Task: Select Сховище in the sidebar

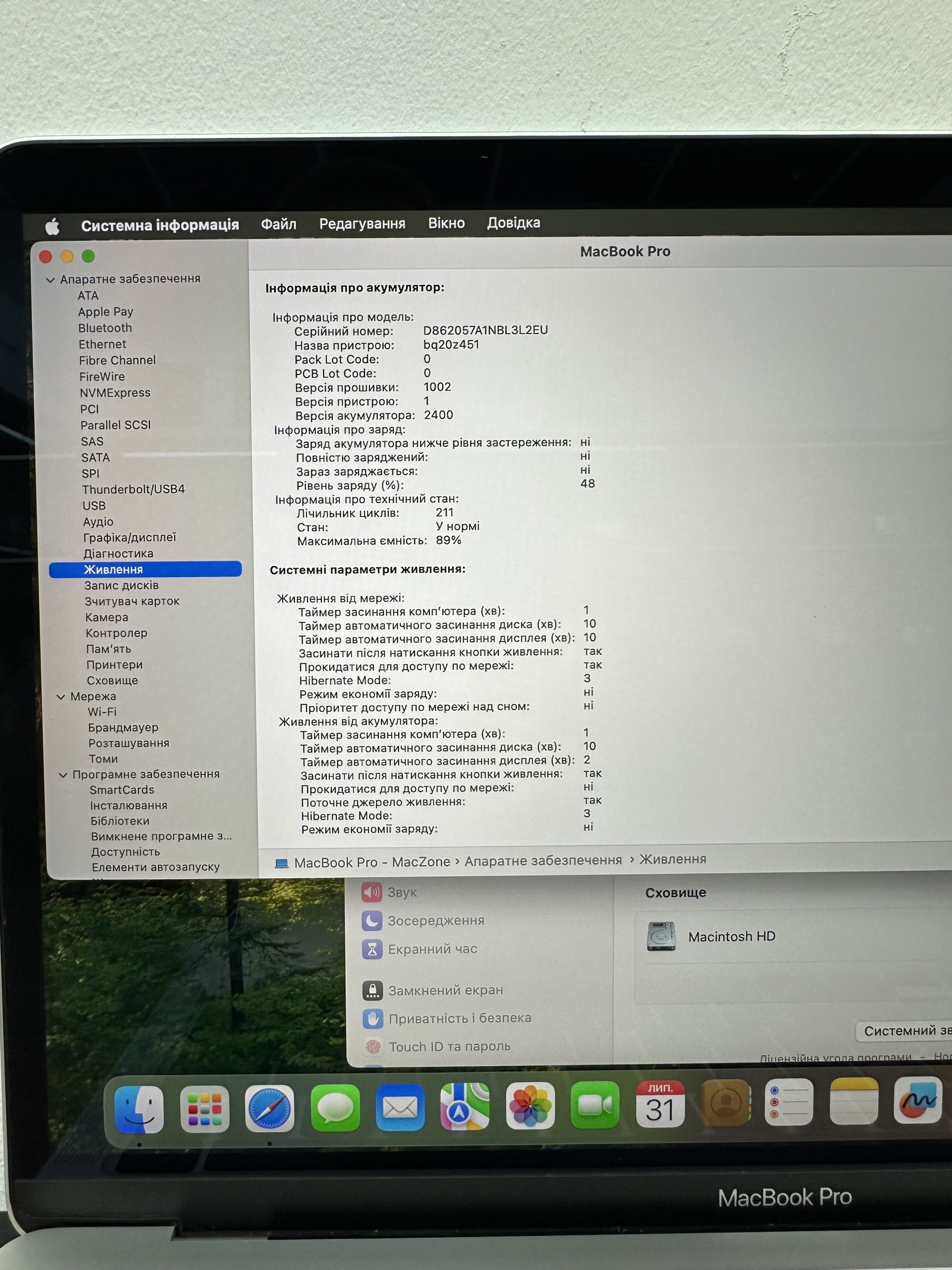Action: click(113, 680)
